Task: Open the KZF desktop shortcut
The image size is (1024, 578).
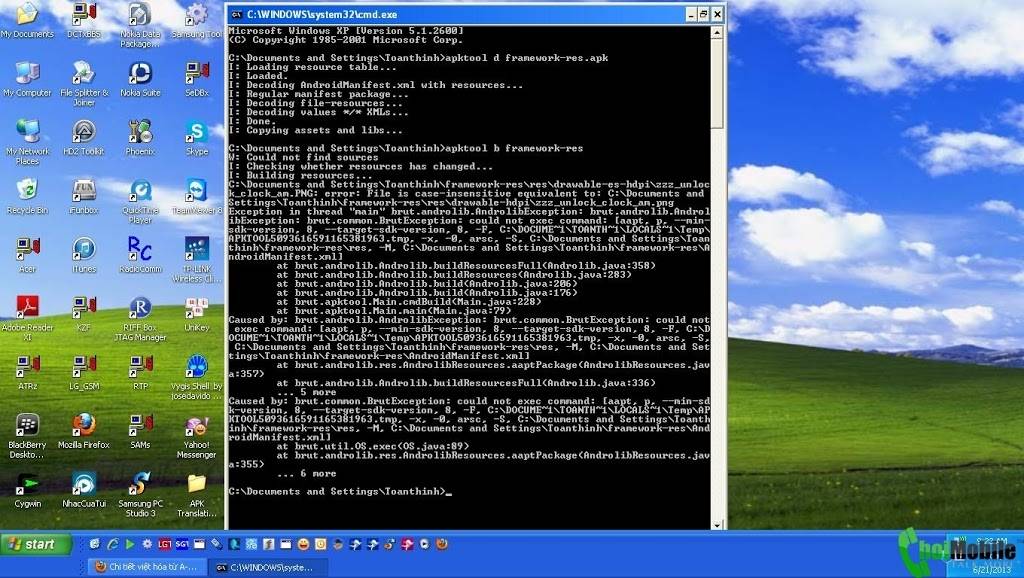Action: coord(84,314)
